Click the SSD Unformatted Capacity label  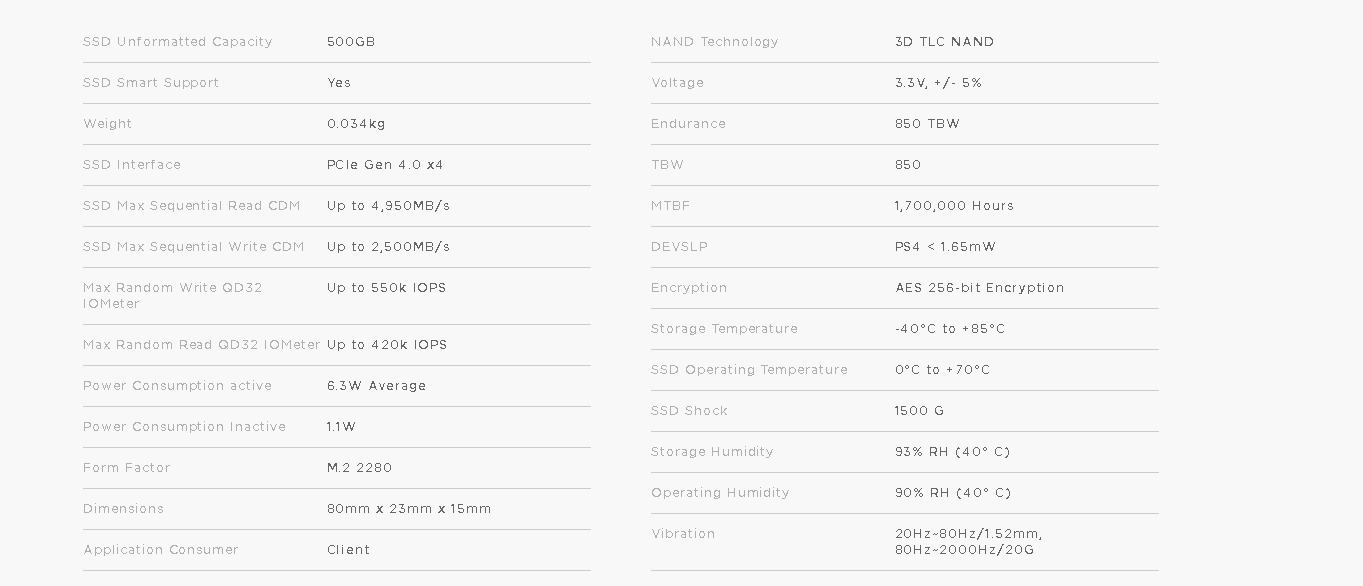(177, 42)
